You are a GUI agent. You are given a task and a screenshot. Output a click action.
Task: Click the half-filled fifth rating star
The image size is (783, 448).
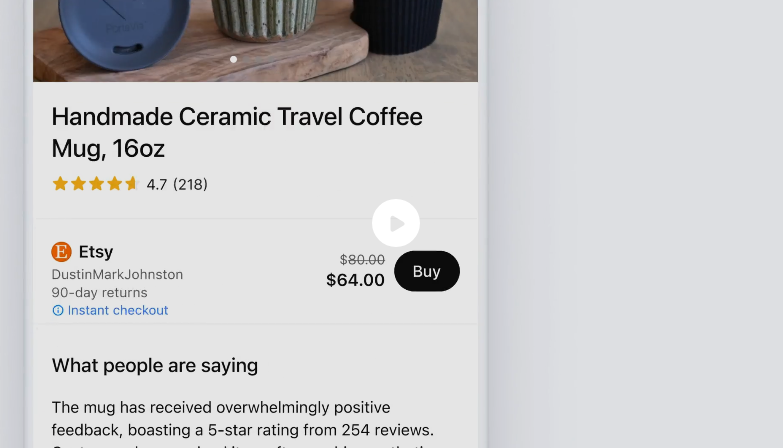point(132,184)
